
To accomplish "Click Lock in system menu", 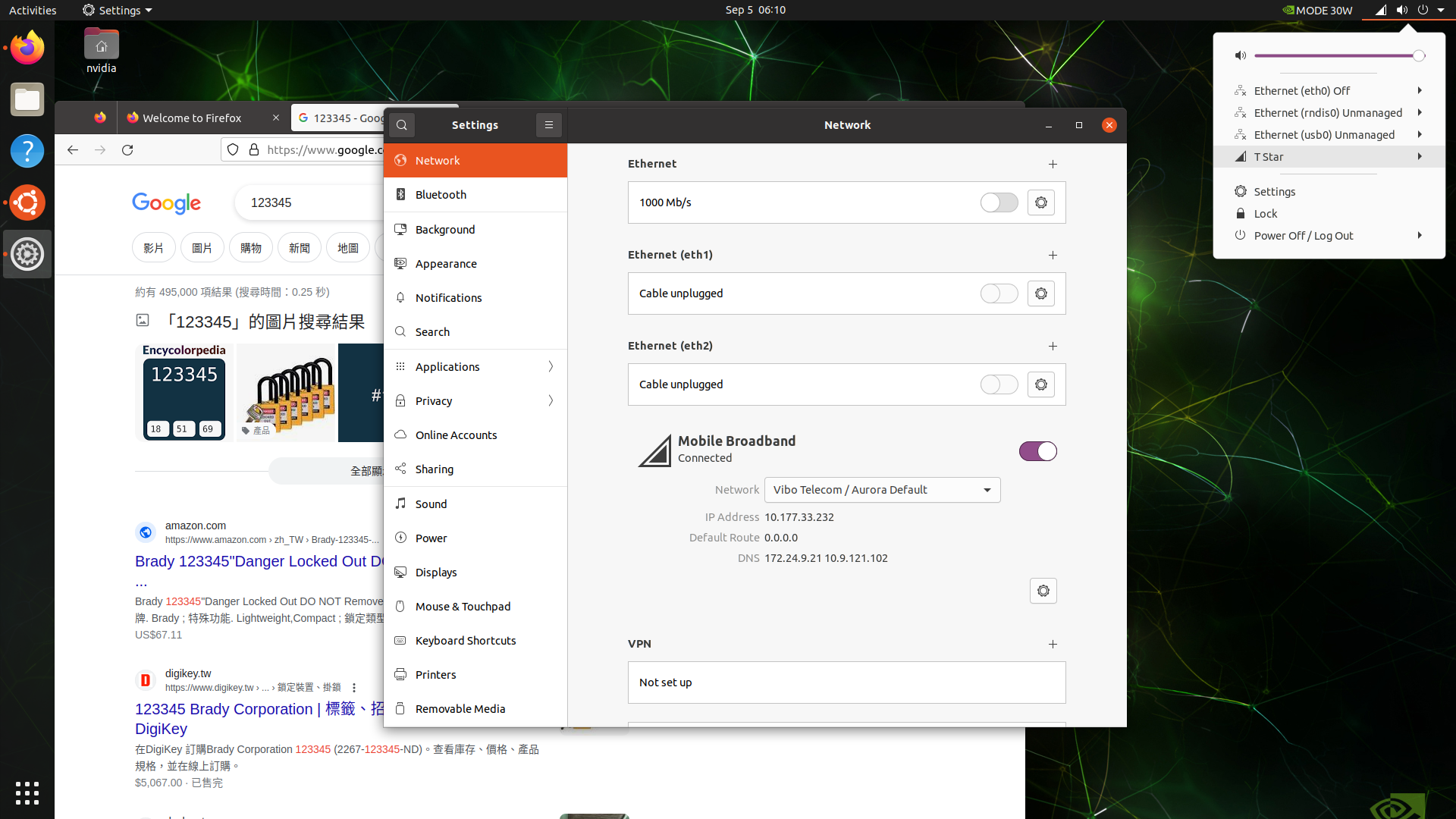I will [1265, 214].
